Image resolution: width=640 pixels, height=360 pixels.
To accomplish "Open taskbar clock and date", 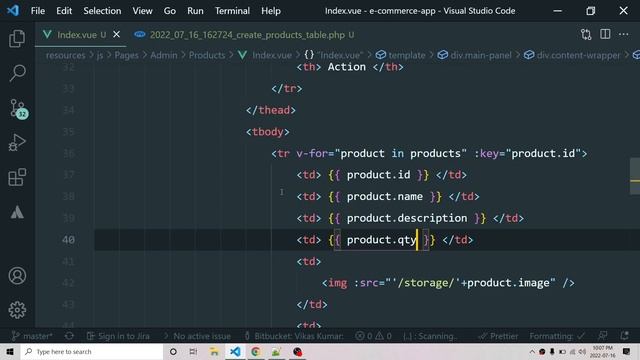I will tap(602, 351).
